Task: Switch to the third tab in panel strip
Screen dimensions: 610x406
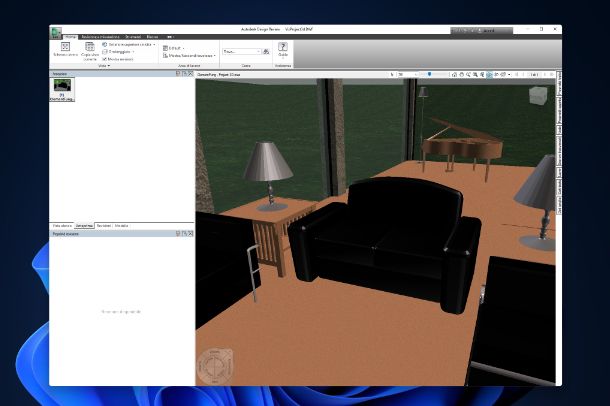Action: 103,226
